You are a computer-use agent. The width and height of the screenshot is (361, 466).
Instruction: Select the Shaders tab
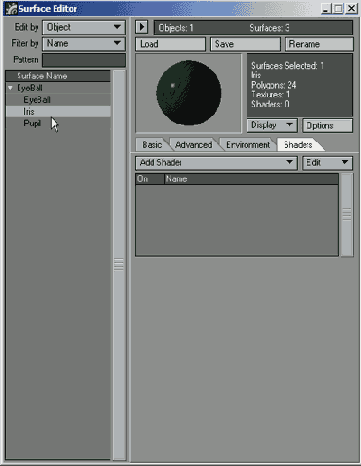(x=298, y=145)
